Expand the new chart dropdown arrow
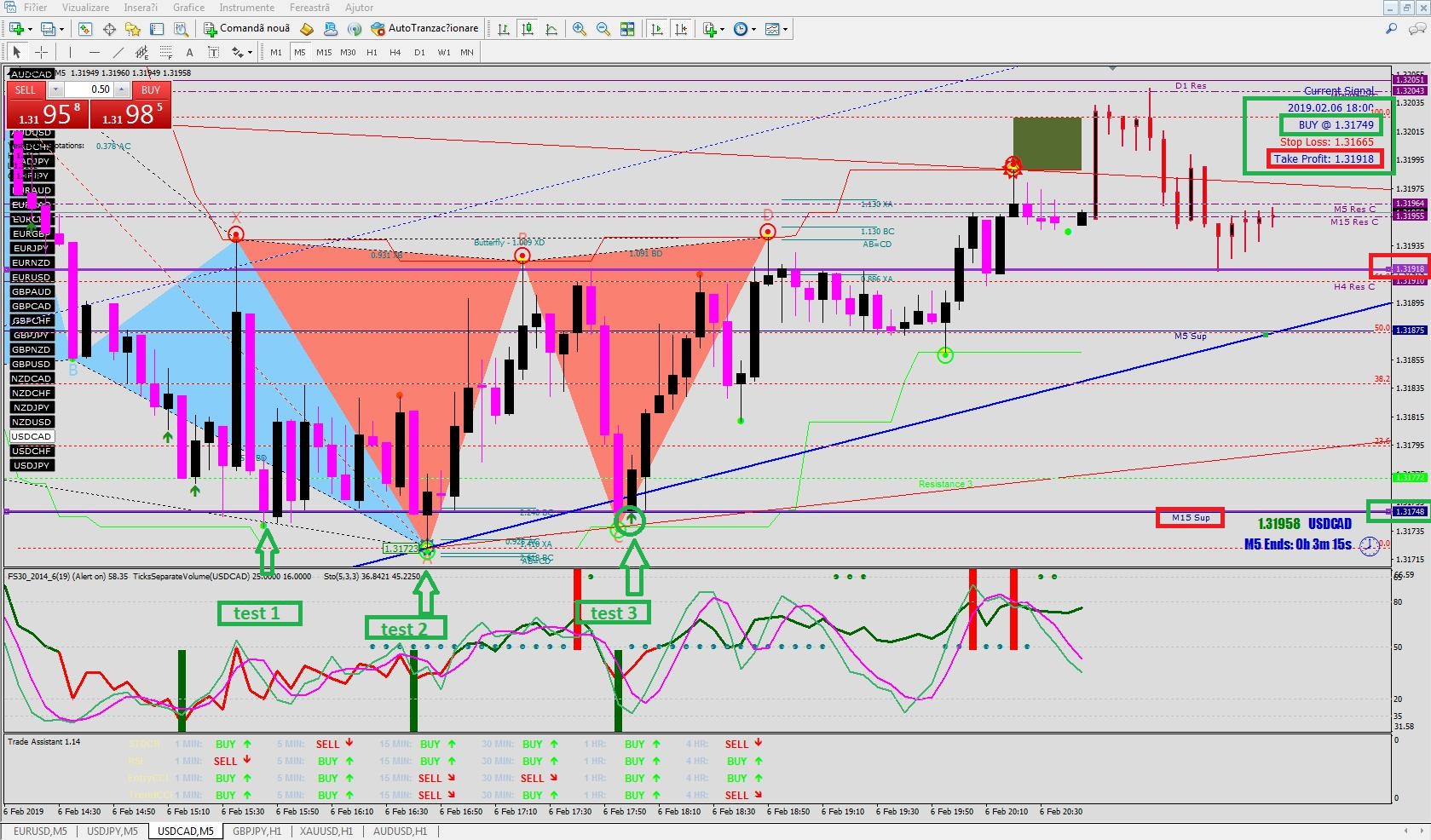The width and height of the screenshot is (1431, 840). [x=30, y=30]
